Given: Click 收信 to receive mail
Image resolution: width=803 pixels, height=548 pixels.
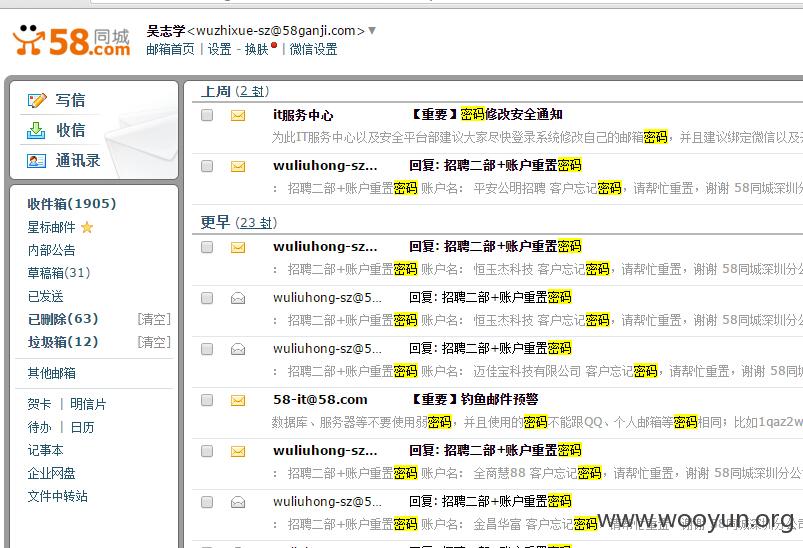Looking at the screenshot, I should coord(71,130).
